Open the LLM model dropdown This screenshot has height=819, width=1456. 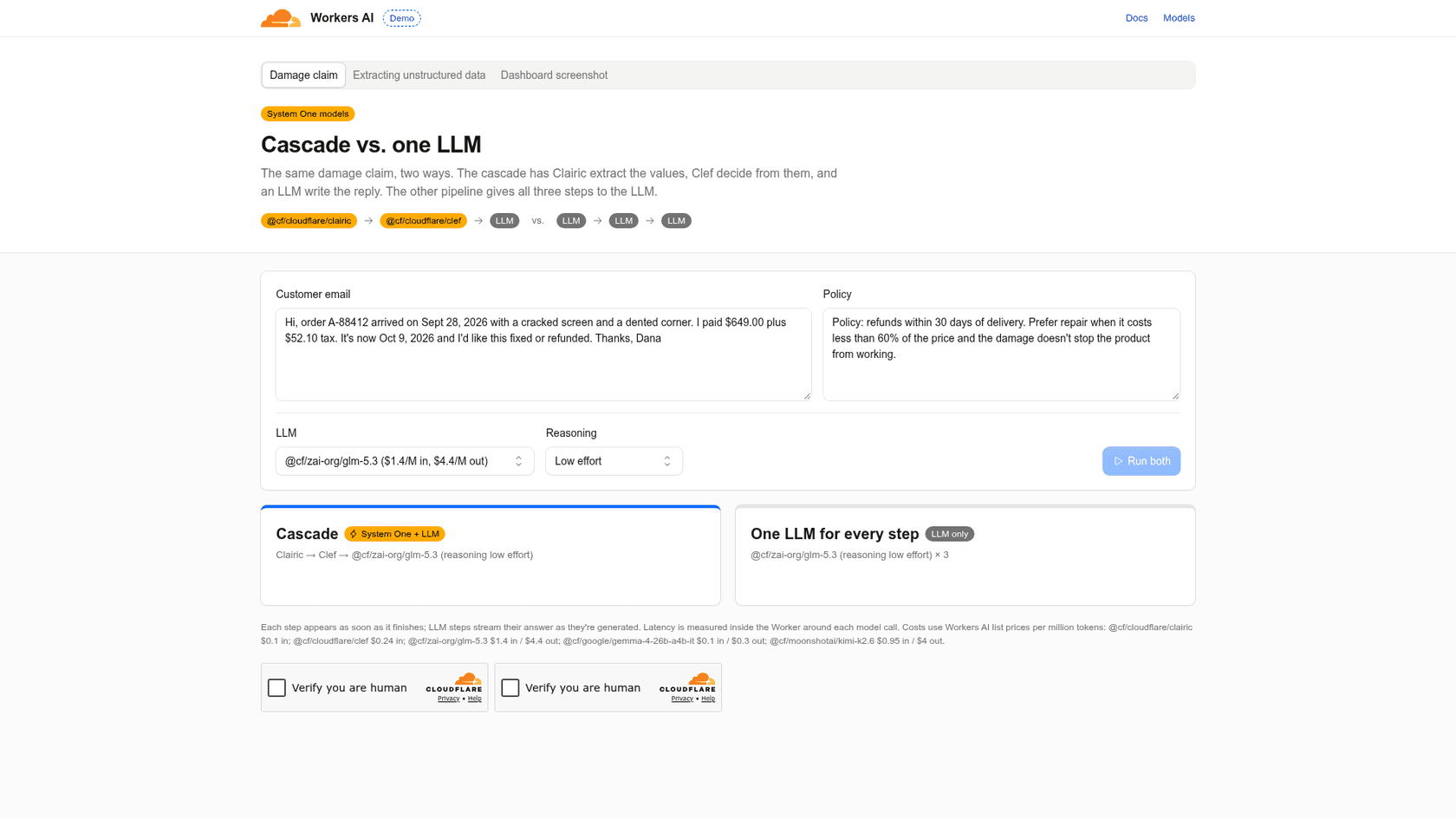[x=405, y=461]
